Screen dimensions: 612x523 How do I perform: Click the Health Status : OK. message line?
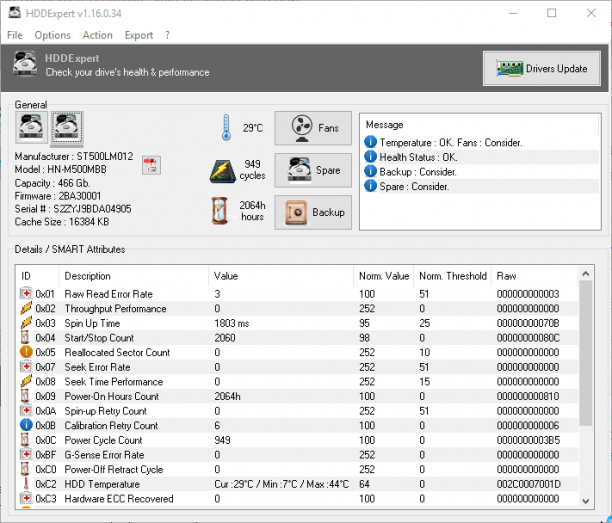tap(418, 157)
